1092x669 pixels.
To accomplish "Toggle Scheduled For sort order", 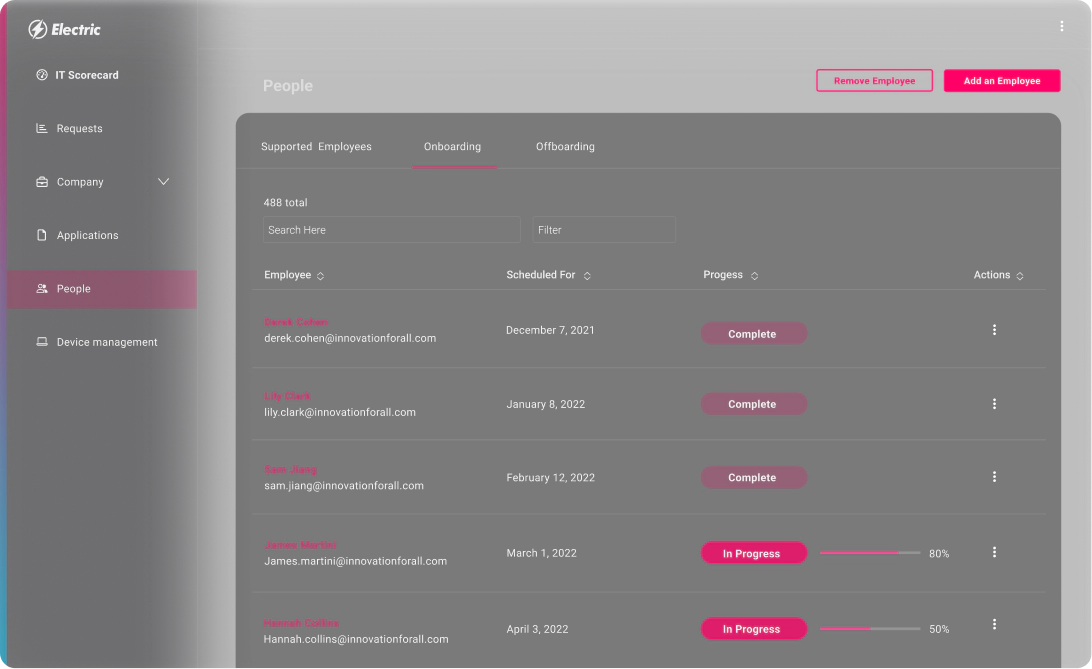I will (x=587, y=274).
